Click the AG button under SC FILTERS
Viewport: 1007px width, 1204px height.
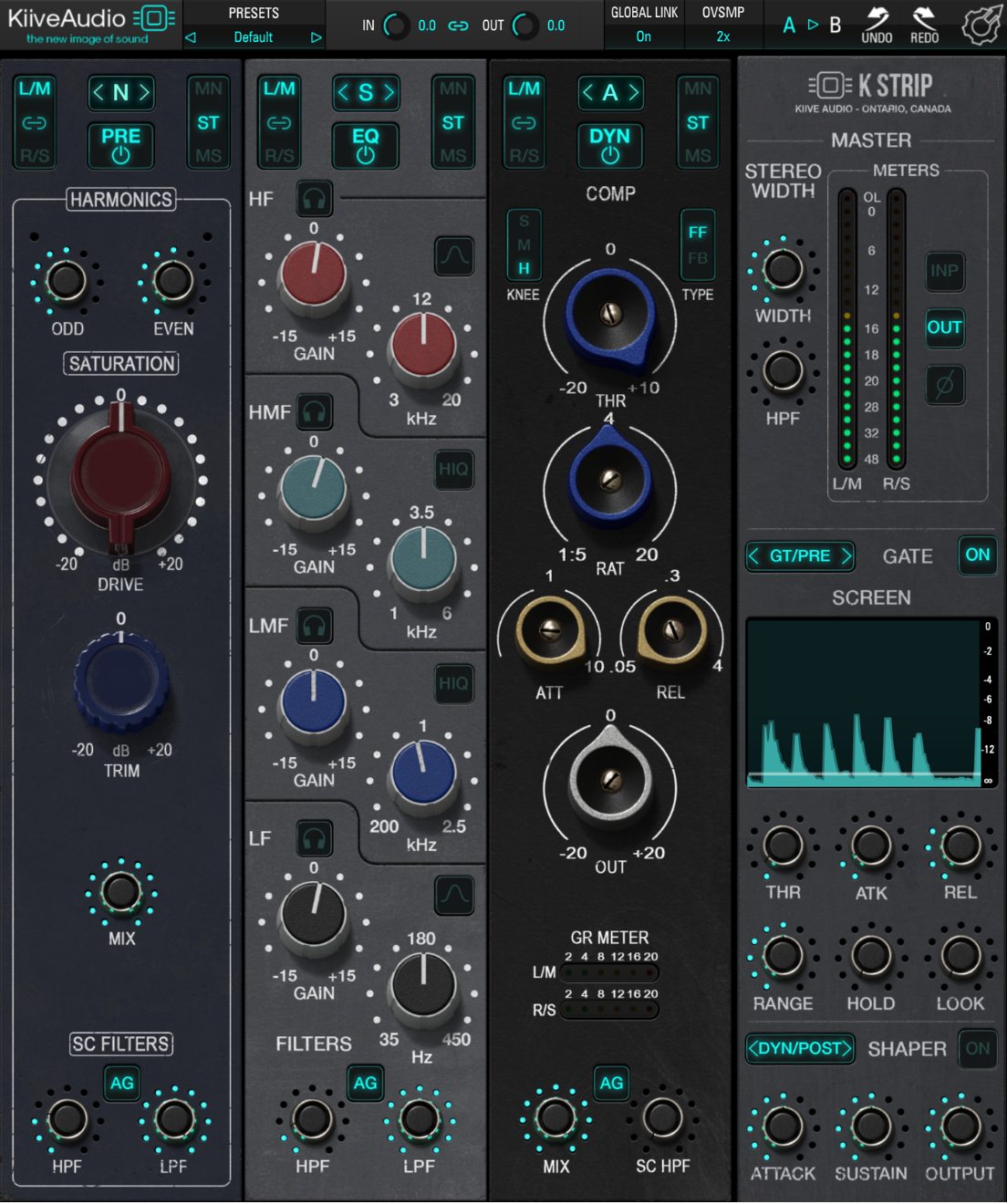pos(121,1084)
